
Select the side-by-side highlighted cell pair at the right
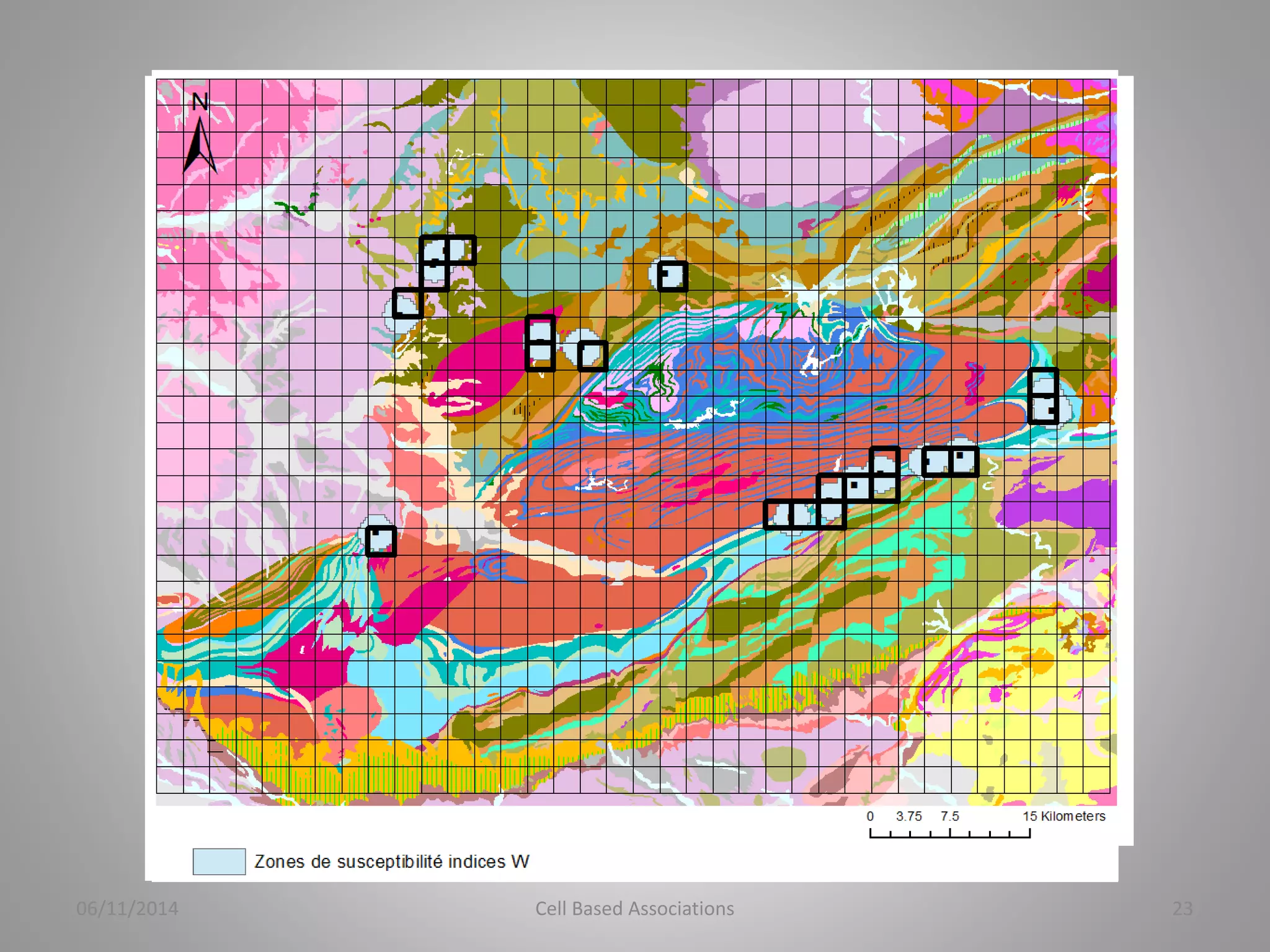pos(950,462)
